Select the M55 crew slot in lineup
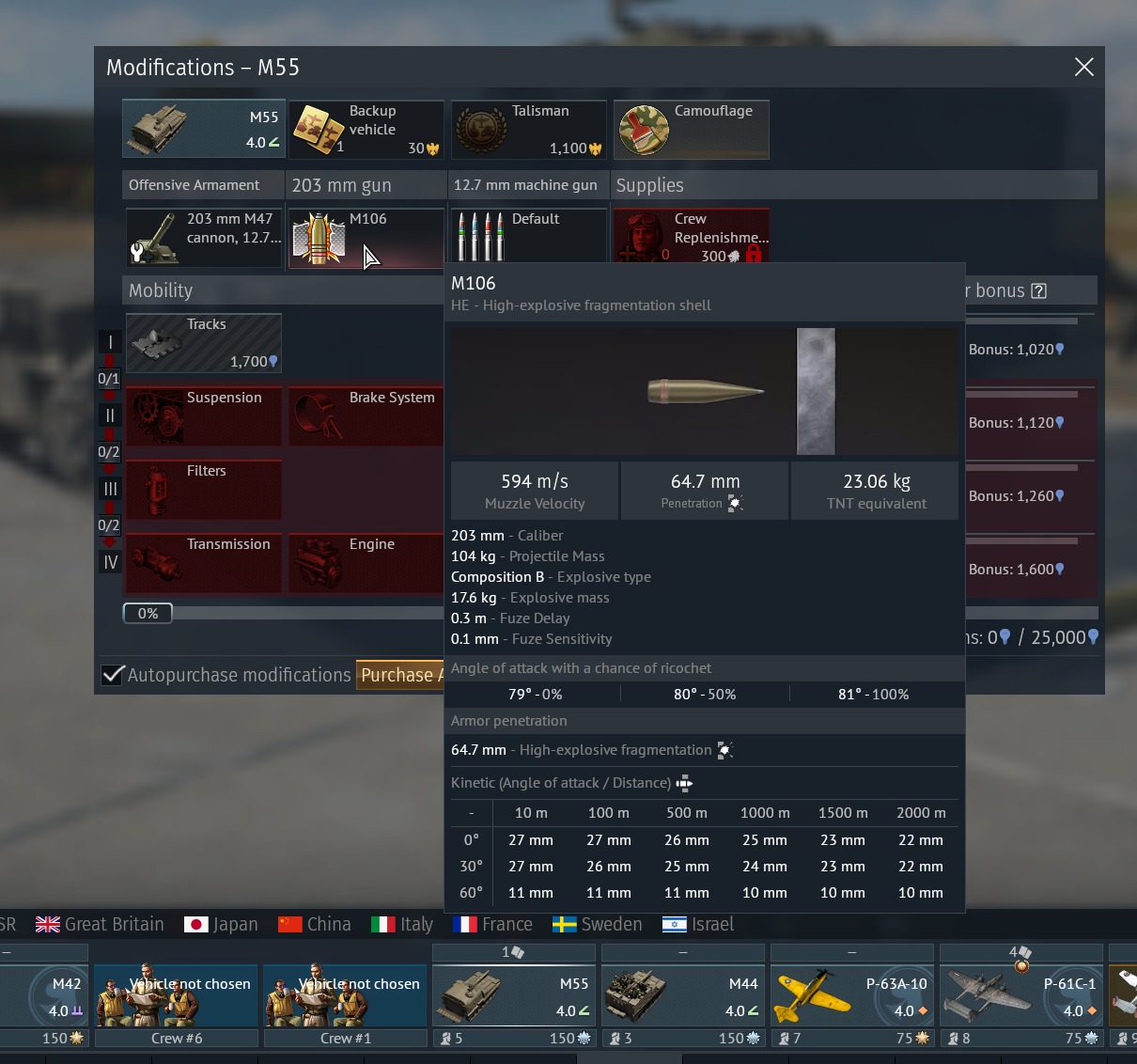The image size is (1137, 1064). pyautogui.click(x=515, y=995)
